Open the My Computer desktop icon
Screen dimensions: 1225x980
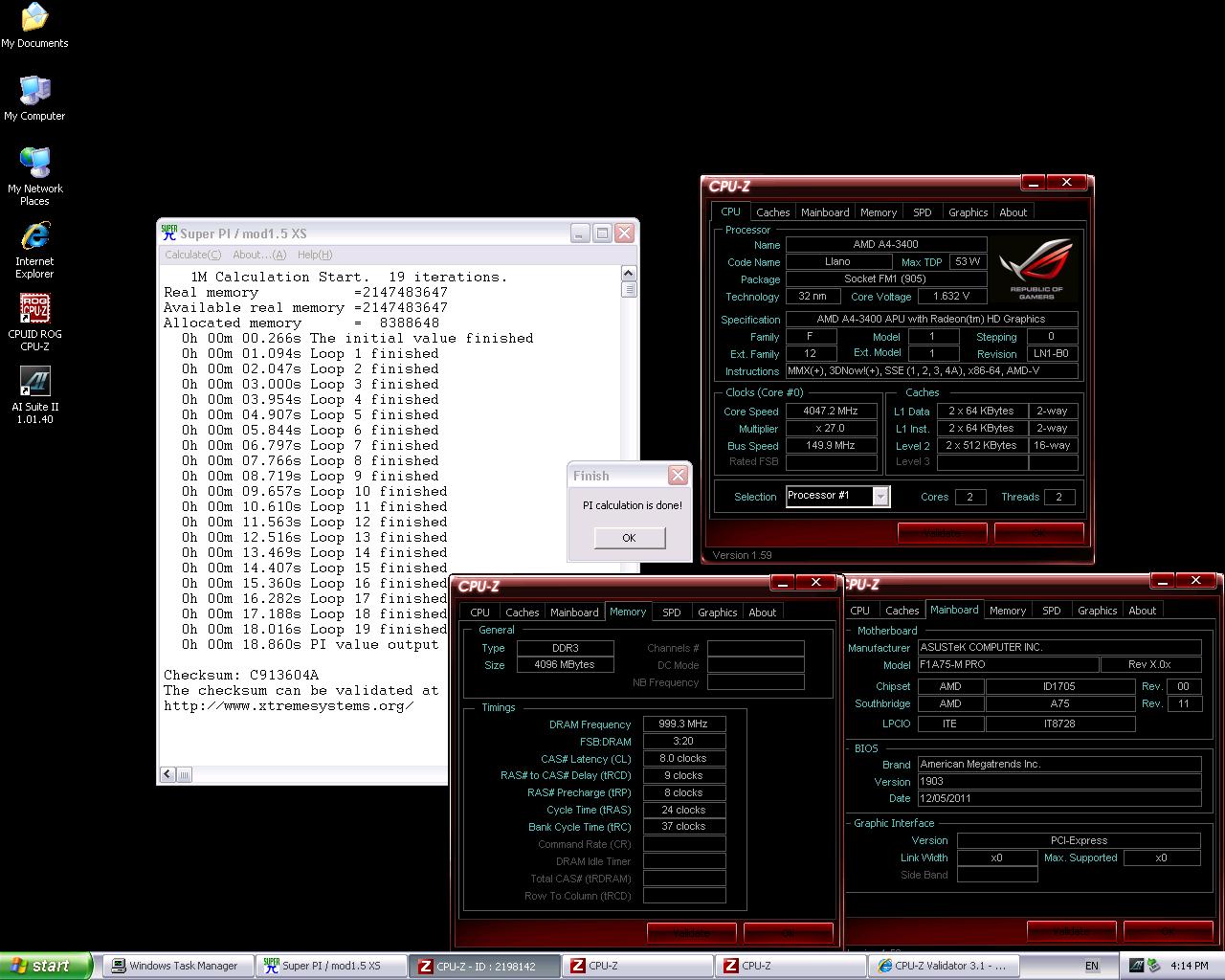pyautogui.click(x=34, y=99)
